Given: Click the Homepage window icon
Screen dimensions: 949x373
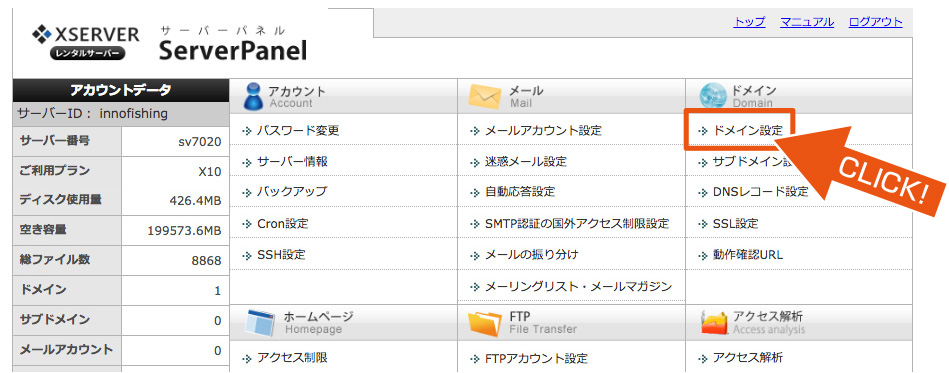Looking at the screenshot, I should coord(261,322).
